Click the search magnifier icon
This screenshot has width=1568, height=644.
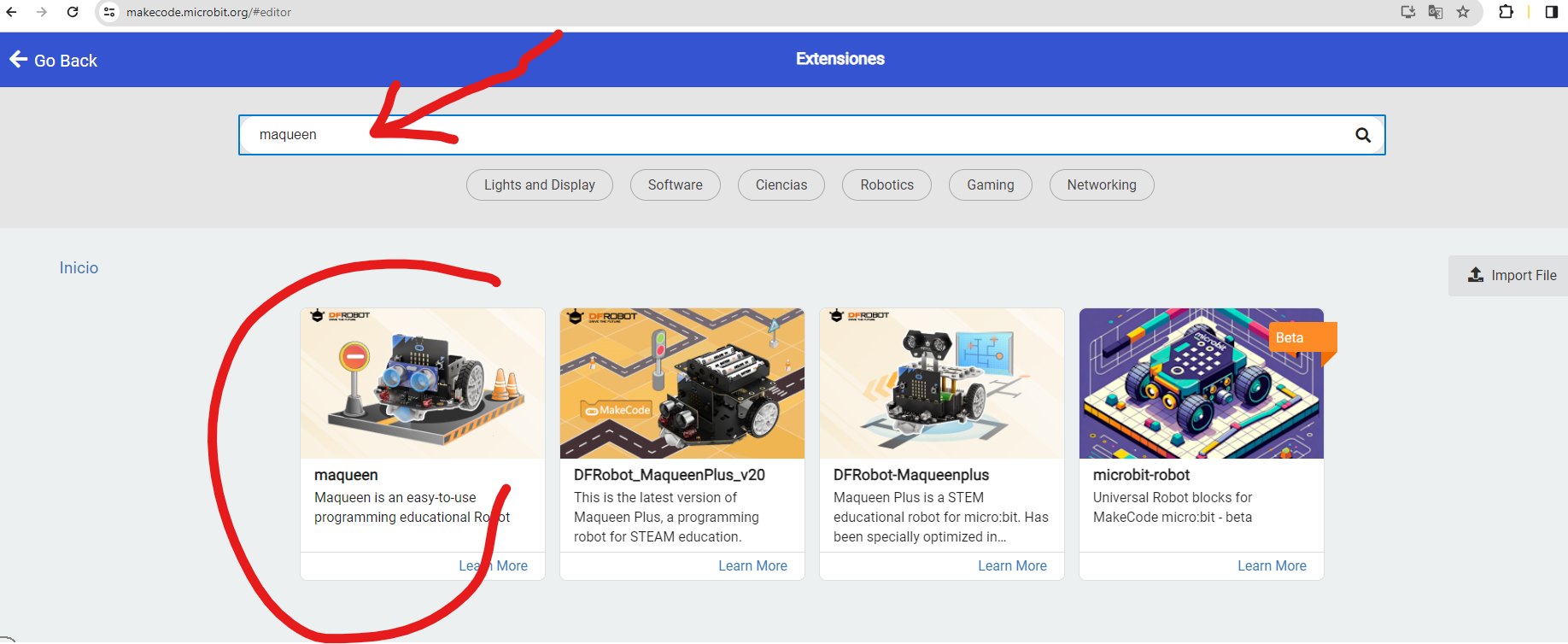coord(1363,135)
